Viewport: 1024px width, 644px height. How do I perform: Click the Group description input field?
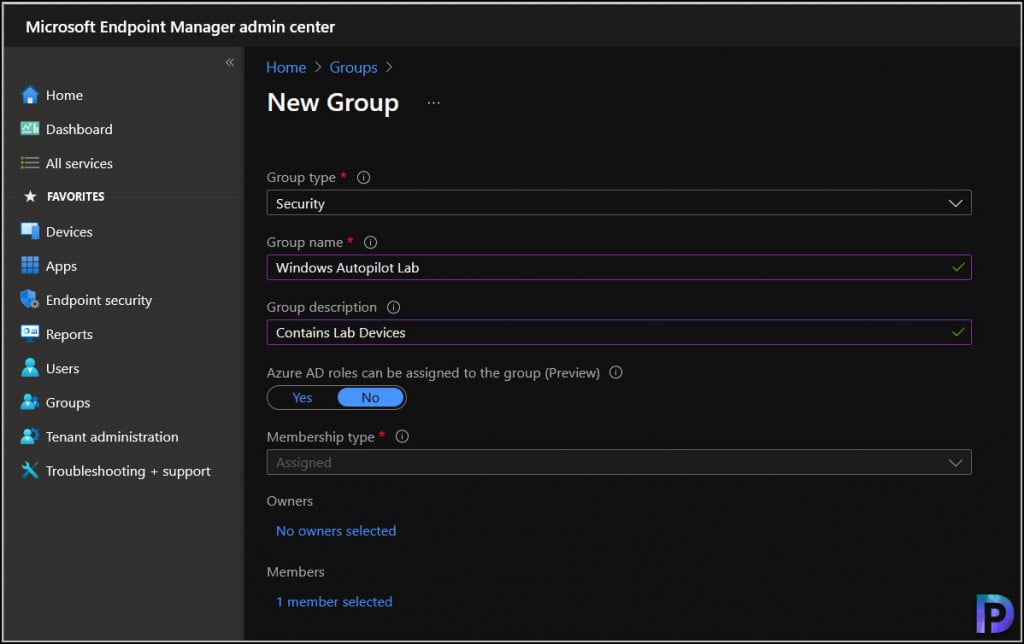pyautogui.click(x=618, y=332)
